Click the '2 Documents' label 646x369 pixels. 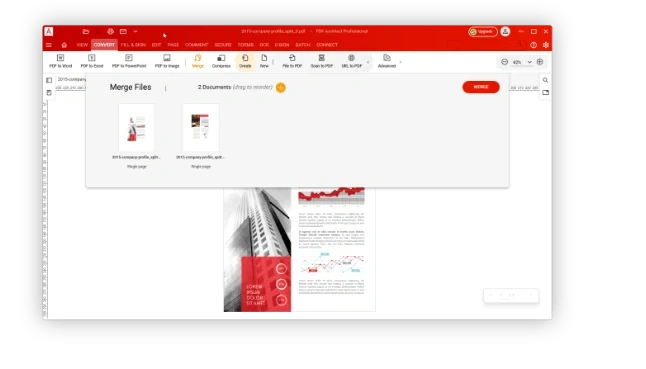tap(214, 87)
